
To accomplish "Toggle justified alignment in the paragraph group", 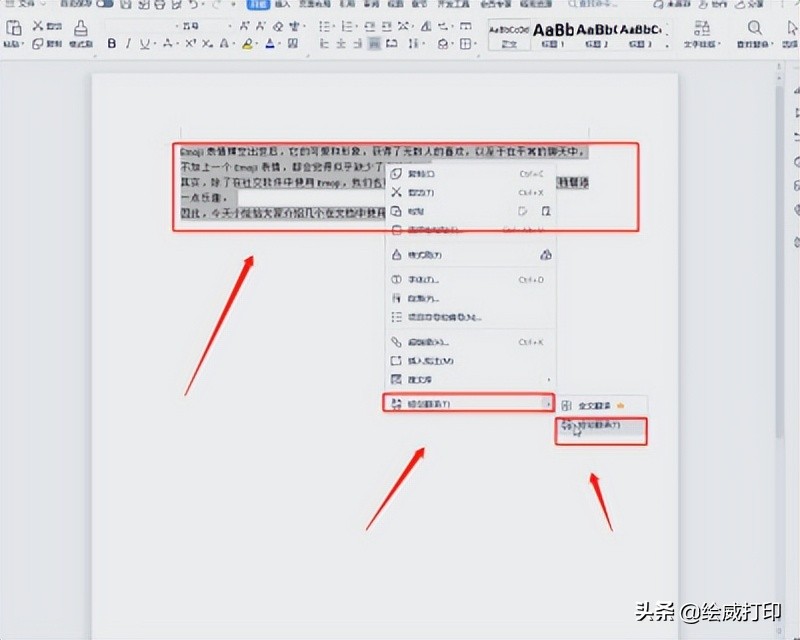I will (372, 44).
